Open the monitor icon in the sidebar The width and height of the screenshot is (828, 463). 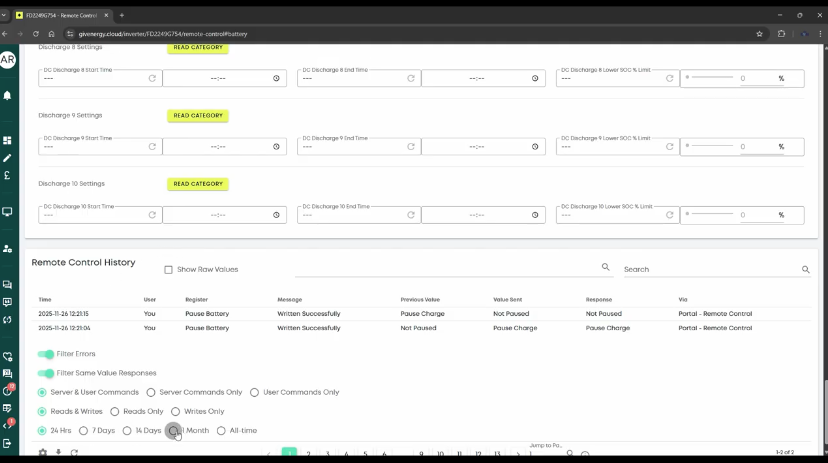7,212
